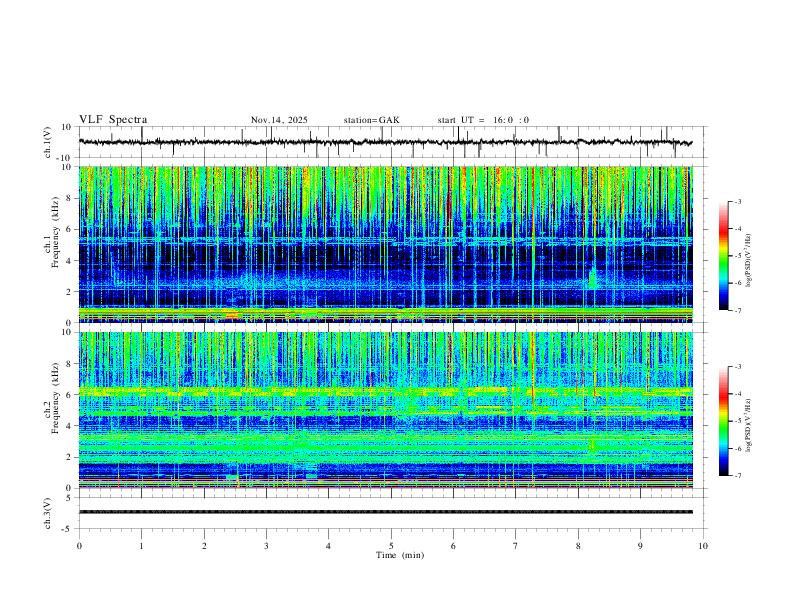Click the ch.2 spectrogram colorbar
The image size is (792, 612).
pos(723,421)
